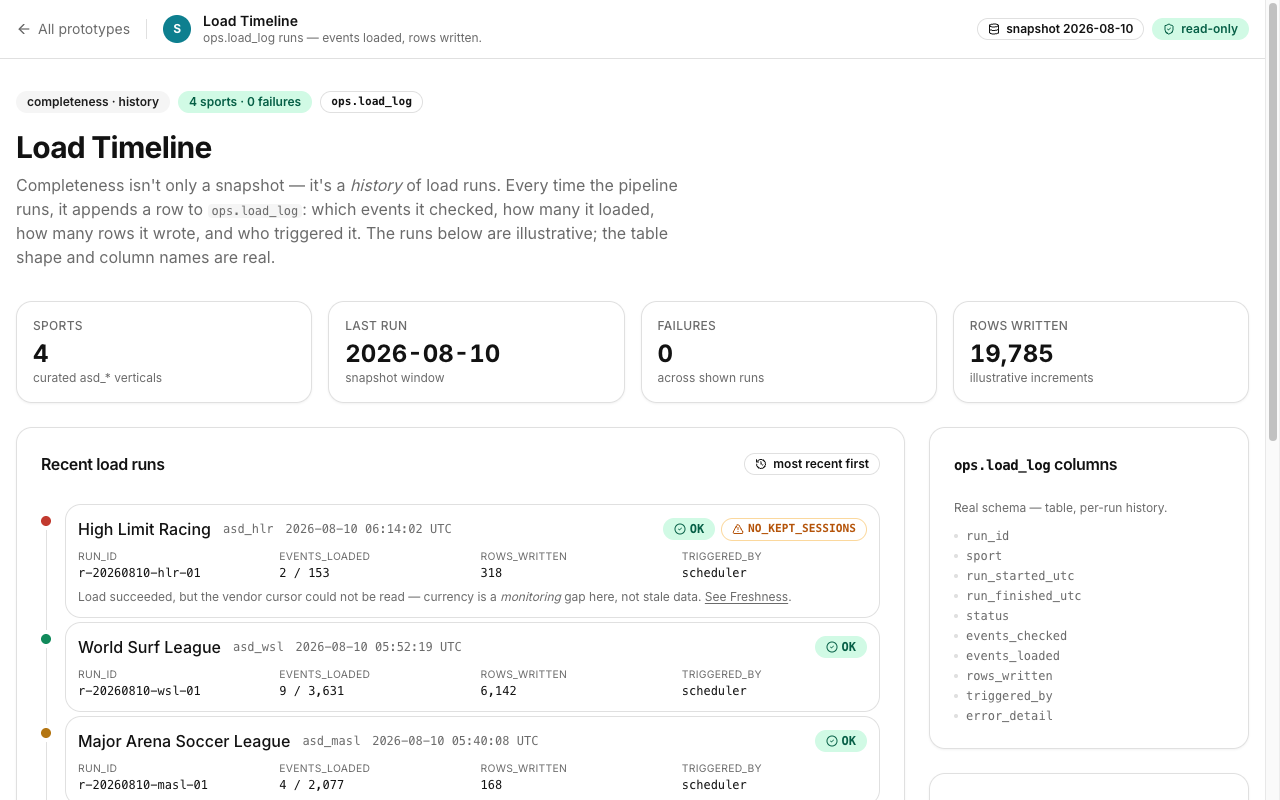The image size is (1280, 800).
Task: Select the World Surf League run title
Action: [149, 647]
